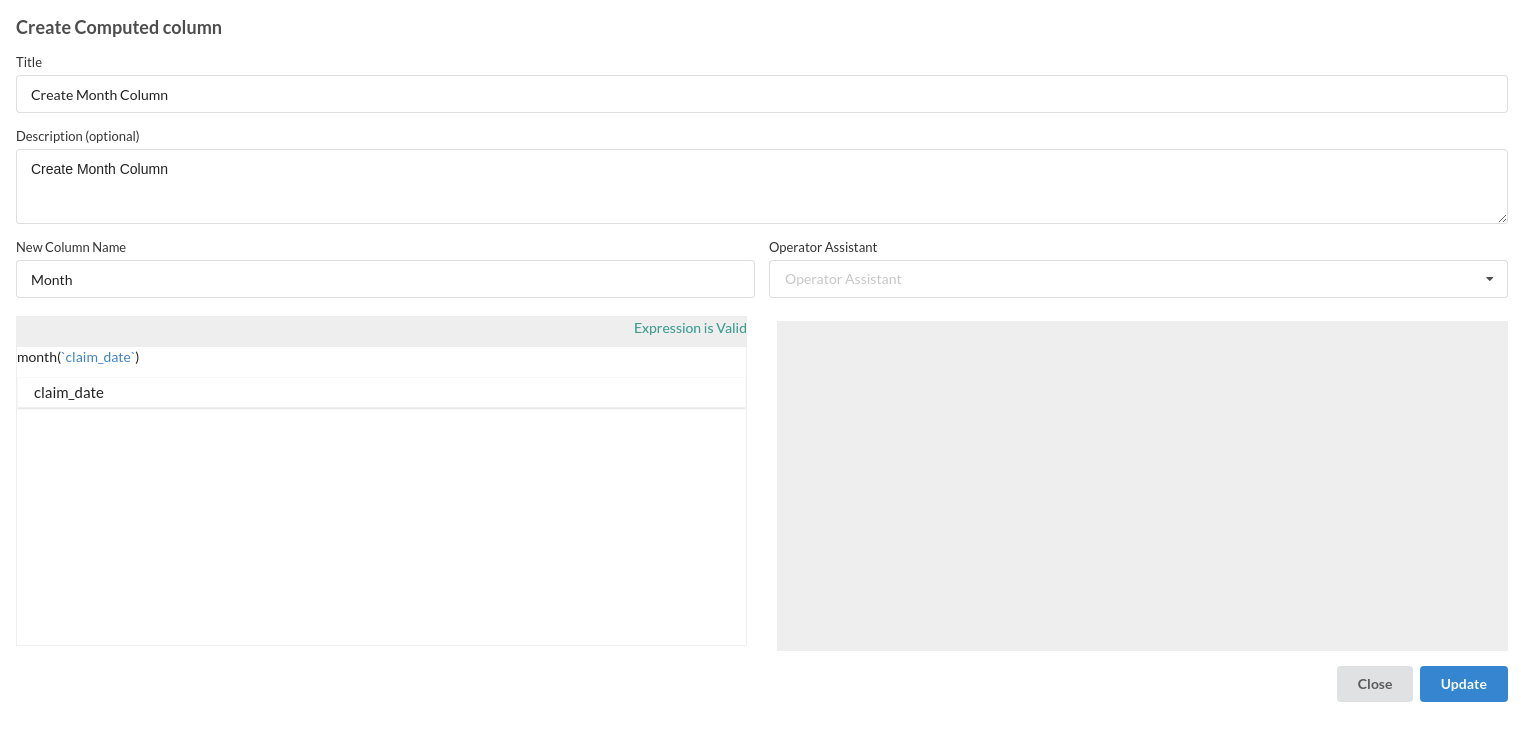This screenshot has width=1521, height=729.
Task: Click the Operator Assistant dropdown arrow
Action: (x=1490, y=279)
